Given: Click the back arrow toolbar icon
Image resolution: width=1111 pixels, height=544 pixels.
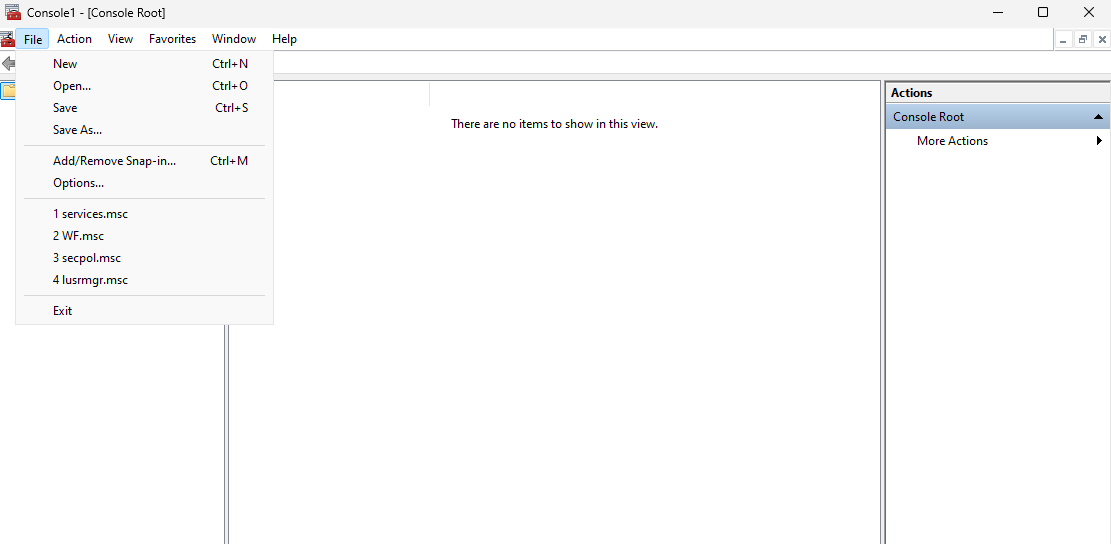Looking at the screenshot, I should tap(8, 64).
